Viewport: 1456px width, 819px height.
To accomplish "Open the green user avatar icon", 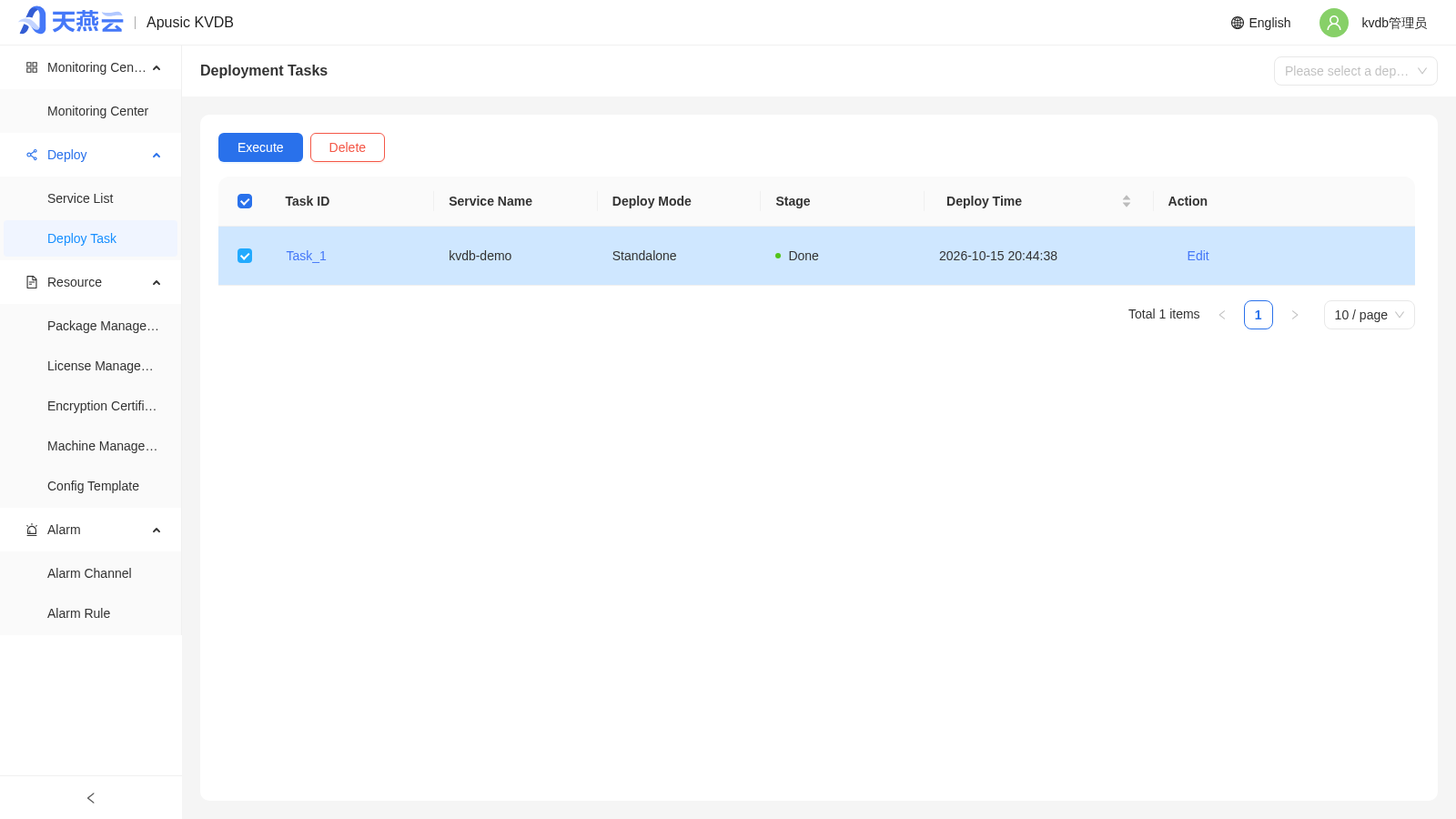I will (x=1334, y=23).
